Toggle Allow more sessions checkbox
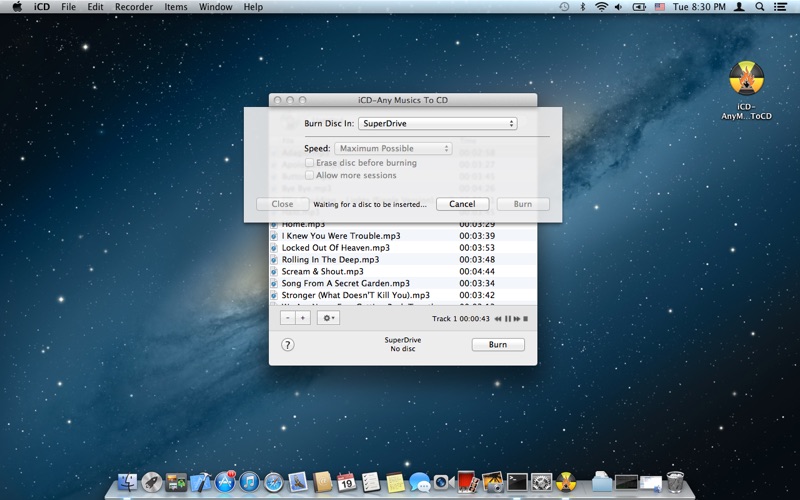The image size is (800, 500). click(309, 175)
